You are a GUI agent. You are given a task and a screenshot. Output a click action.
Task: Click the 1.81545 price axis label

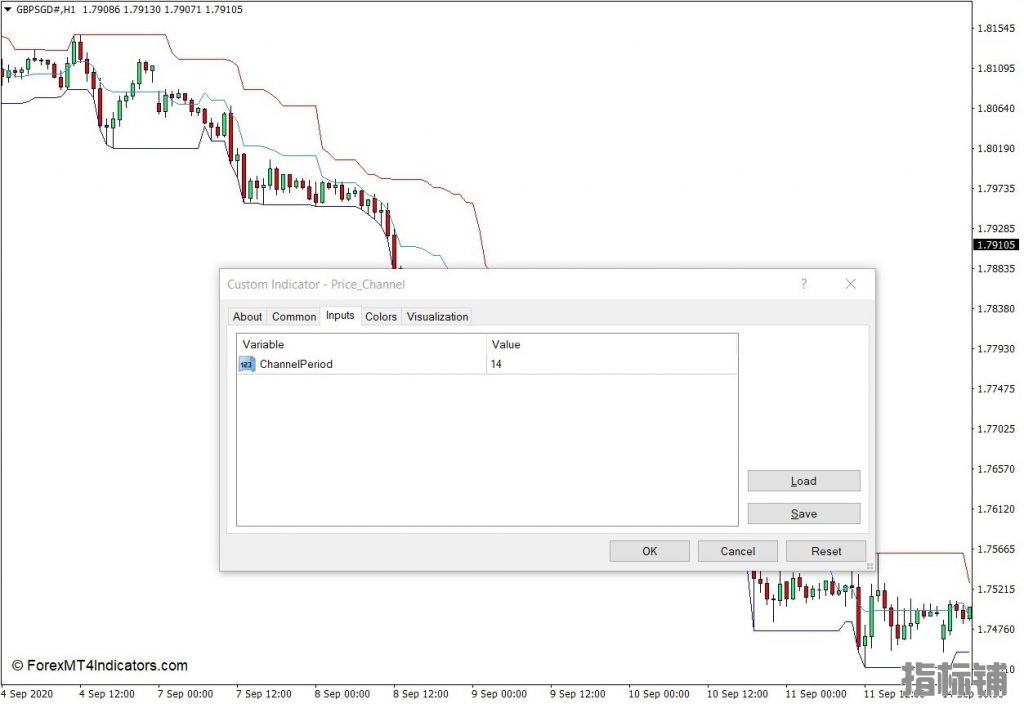(x=996, y=28)
